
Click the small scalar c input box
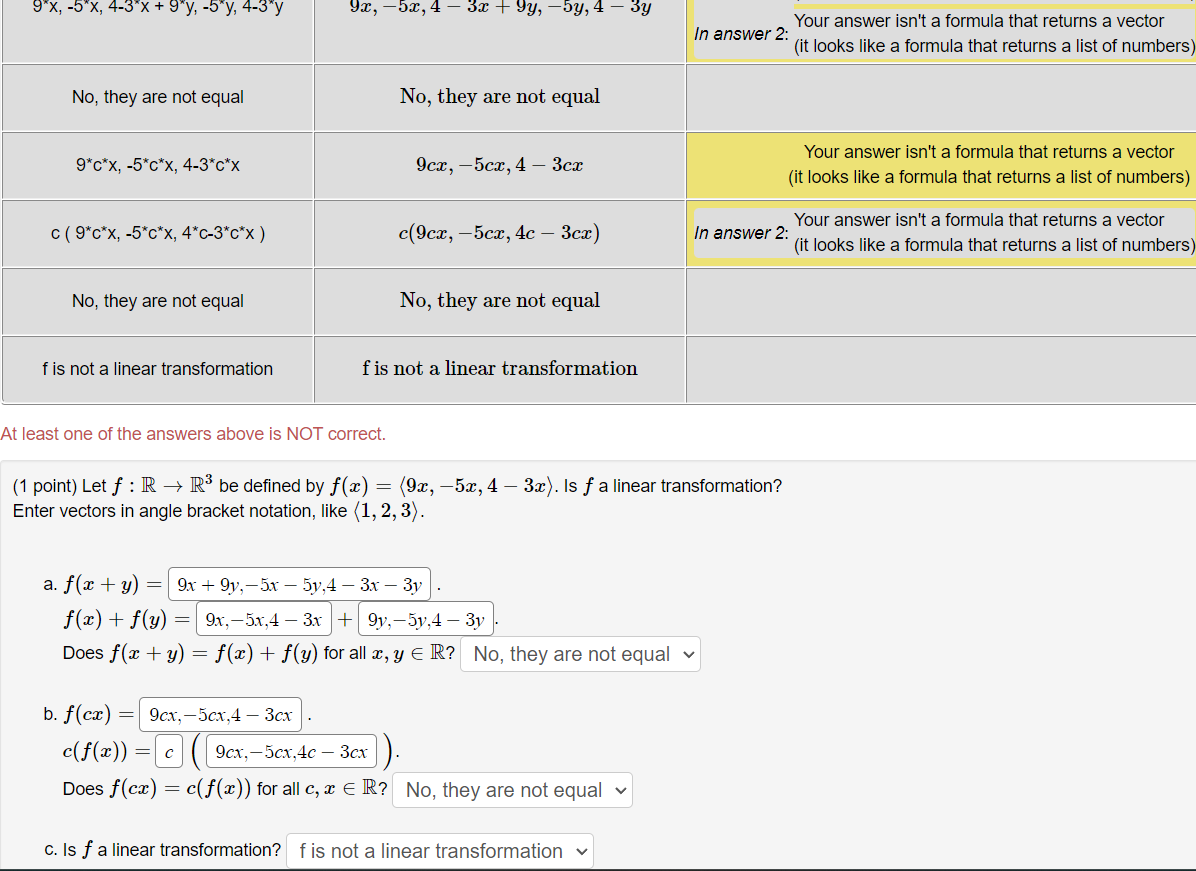tap(168, 750)
